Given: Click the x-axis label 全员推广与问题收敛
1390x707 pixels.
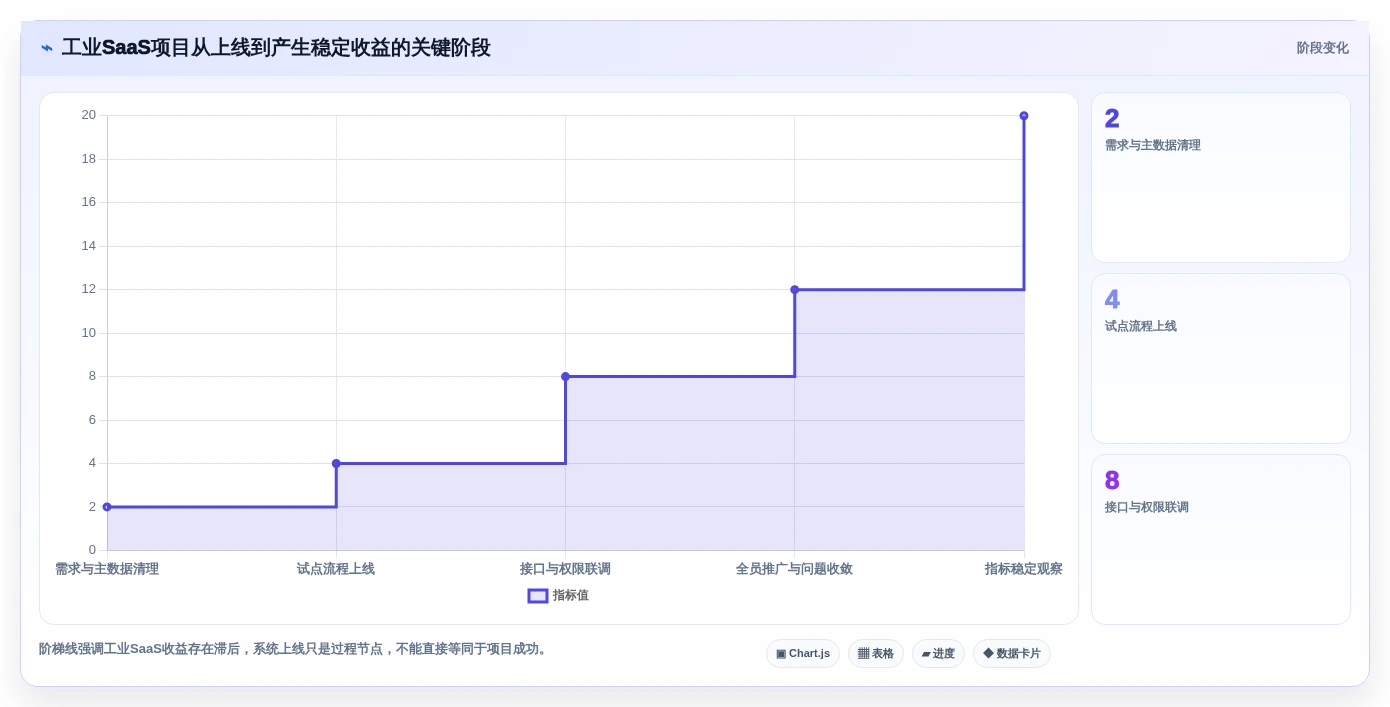Looking at the screenshot, I should [x=794, y=569].
